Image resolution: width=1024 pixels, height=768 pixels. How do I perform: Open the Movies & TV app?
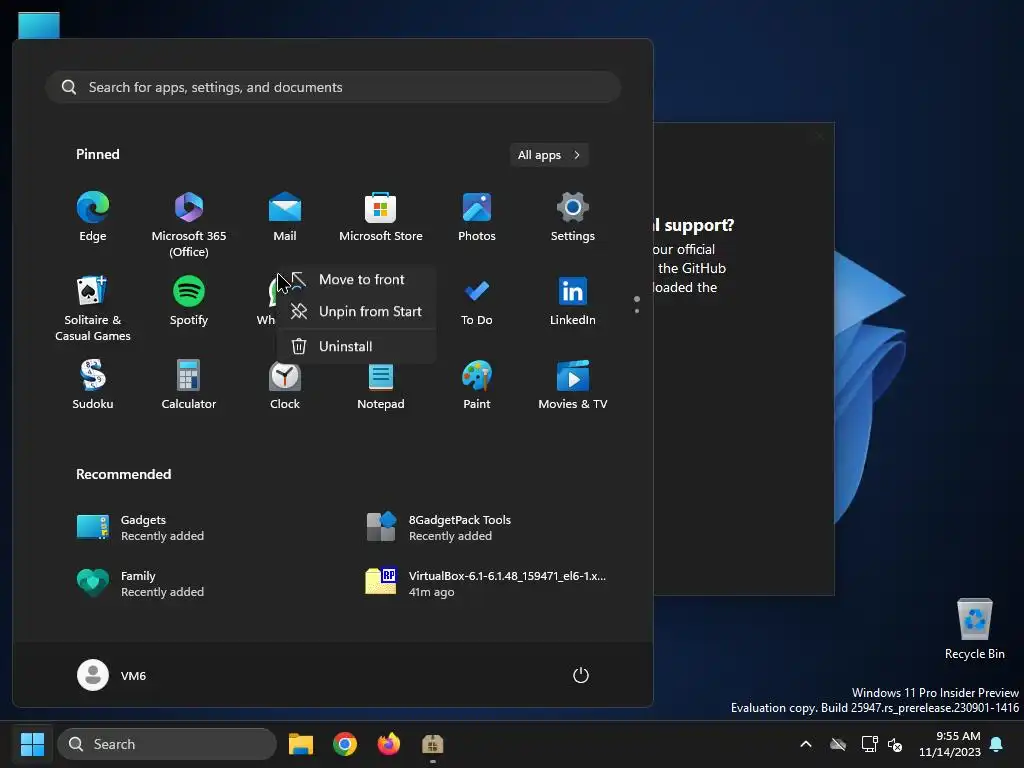coord(573,385)
